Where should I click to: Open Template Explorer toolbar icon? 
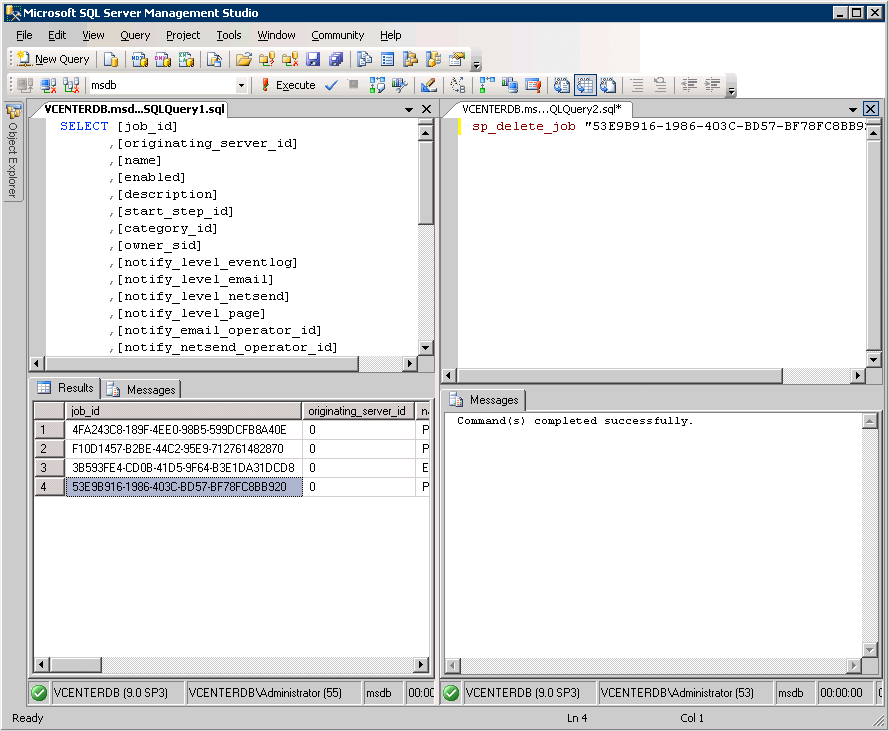pyautogui.click(x=434, y=59)
